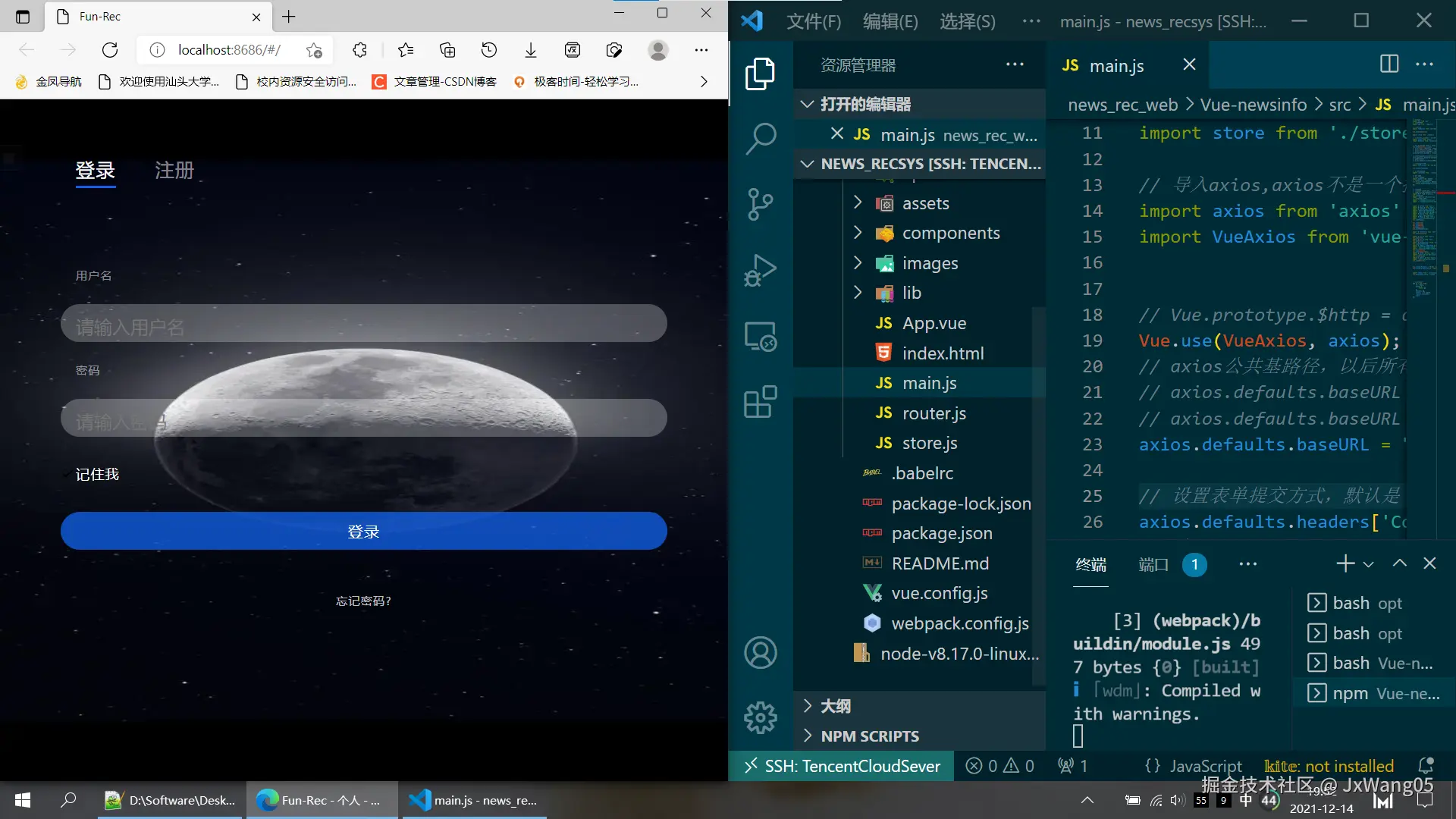Screen dimensions: 1456x819
Task: Open the Source Control view
Action: tap(761, 204)
